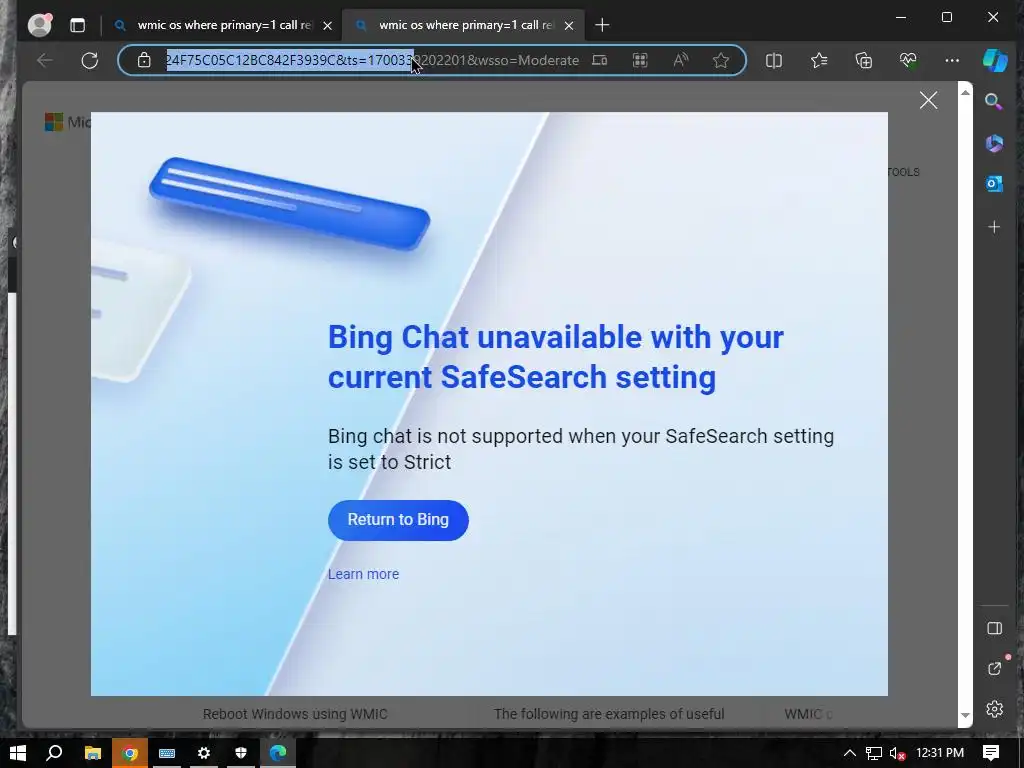Close the Bing Chat unavailable dialog
This screenshot has height=768, width=1024.
pyautogui.click(x=928, y=100)
